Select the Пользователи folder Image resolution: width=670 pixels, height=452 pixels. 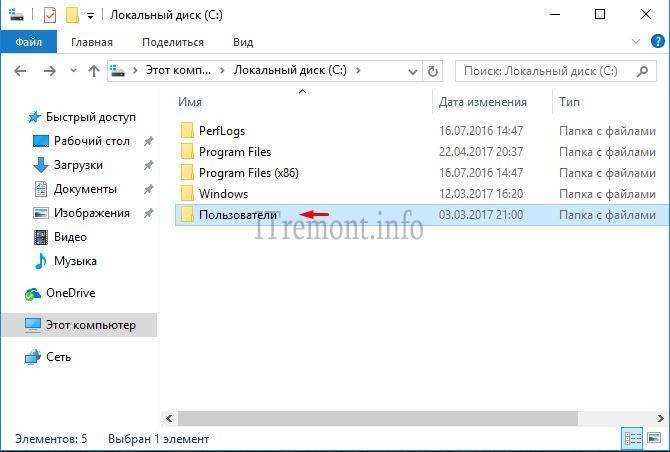238,214
